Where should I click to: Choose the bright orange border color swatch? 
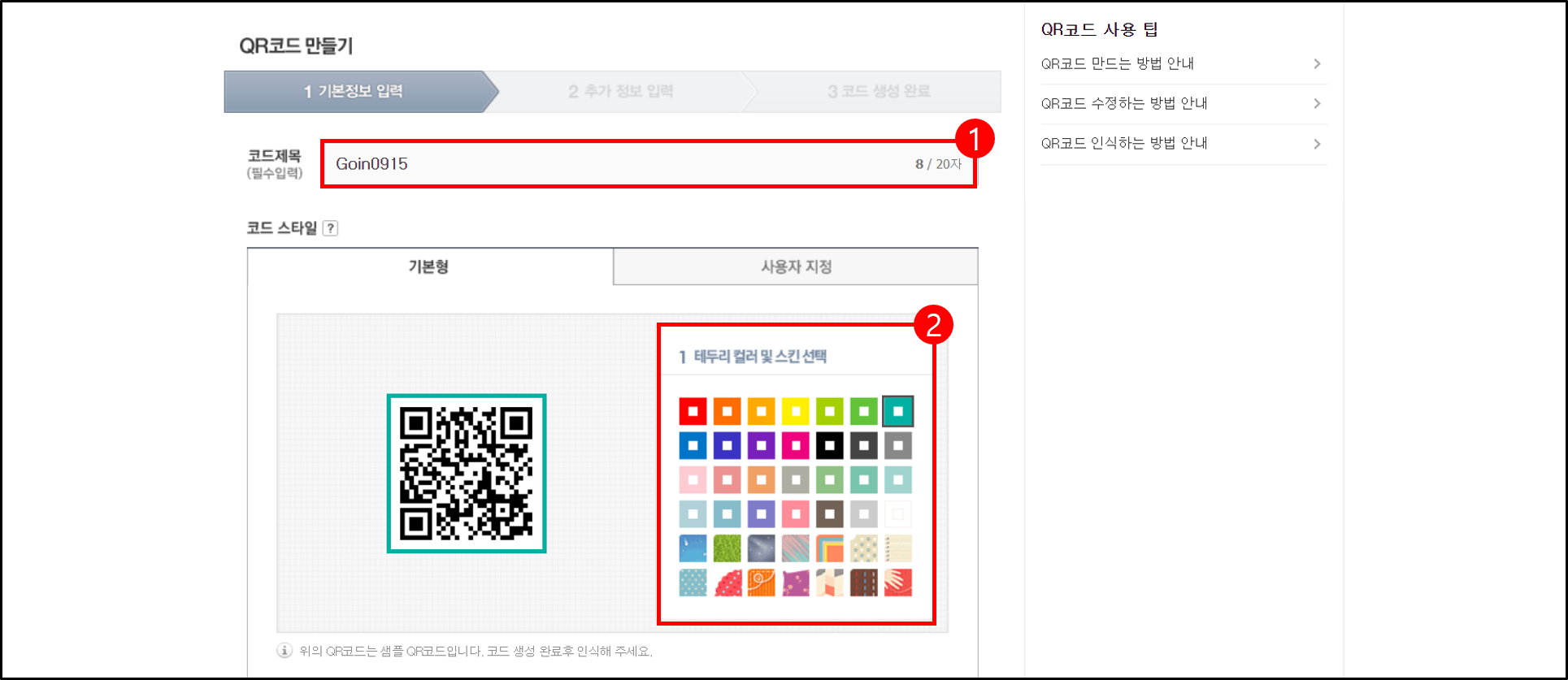pos(728,411)
